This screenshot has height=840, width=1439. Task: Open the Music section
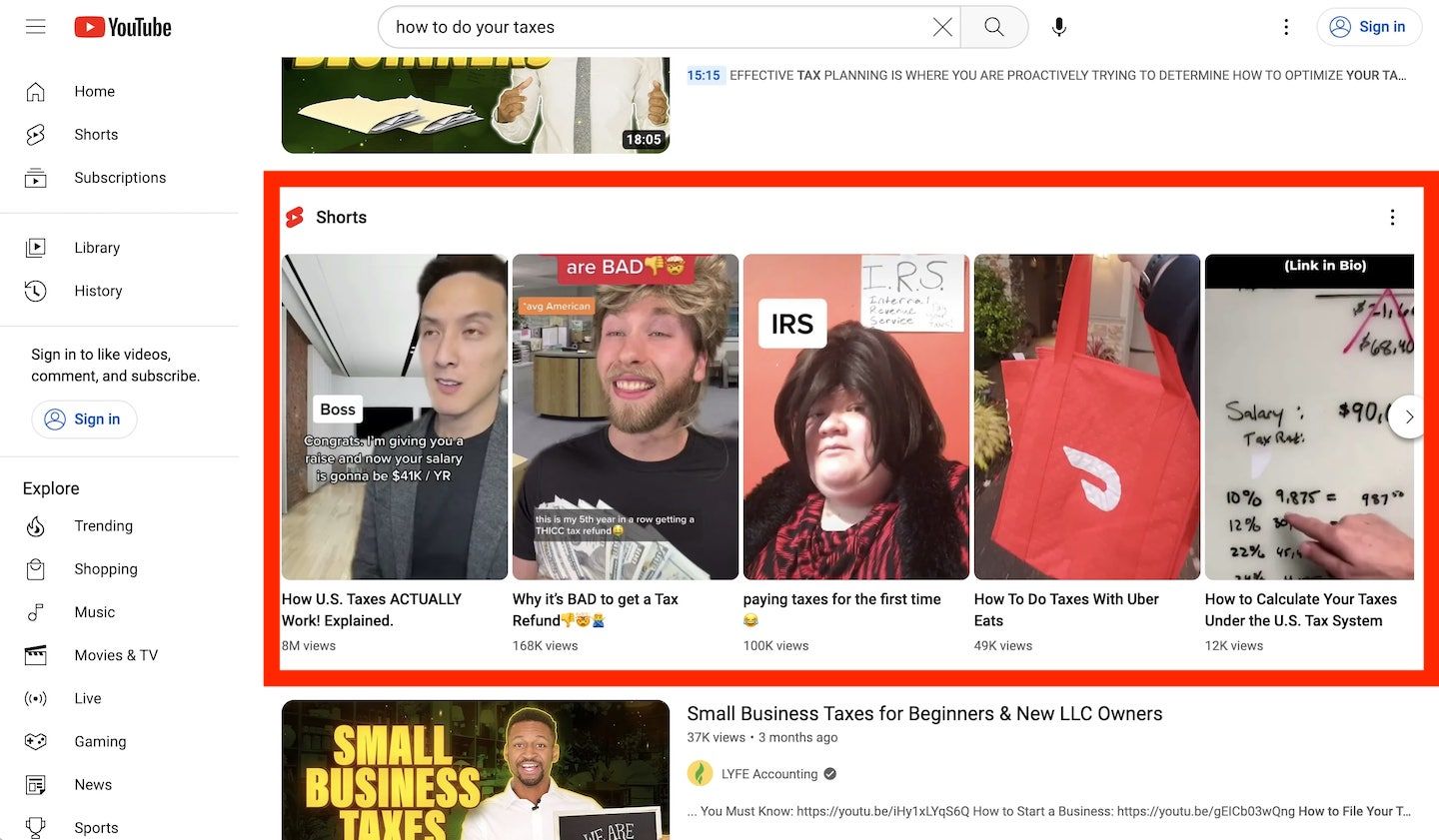95,611
